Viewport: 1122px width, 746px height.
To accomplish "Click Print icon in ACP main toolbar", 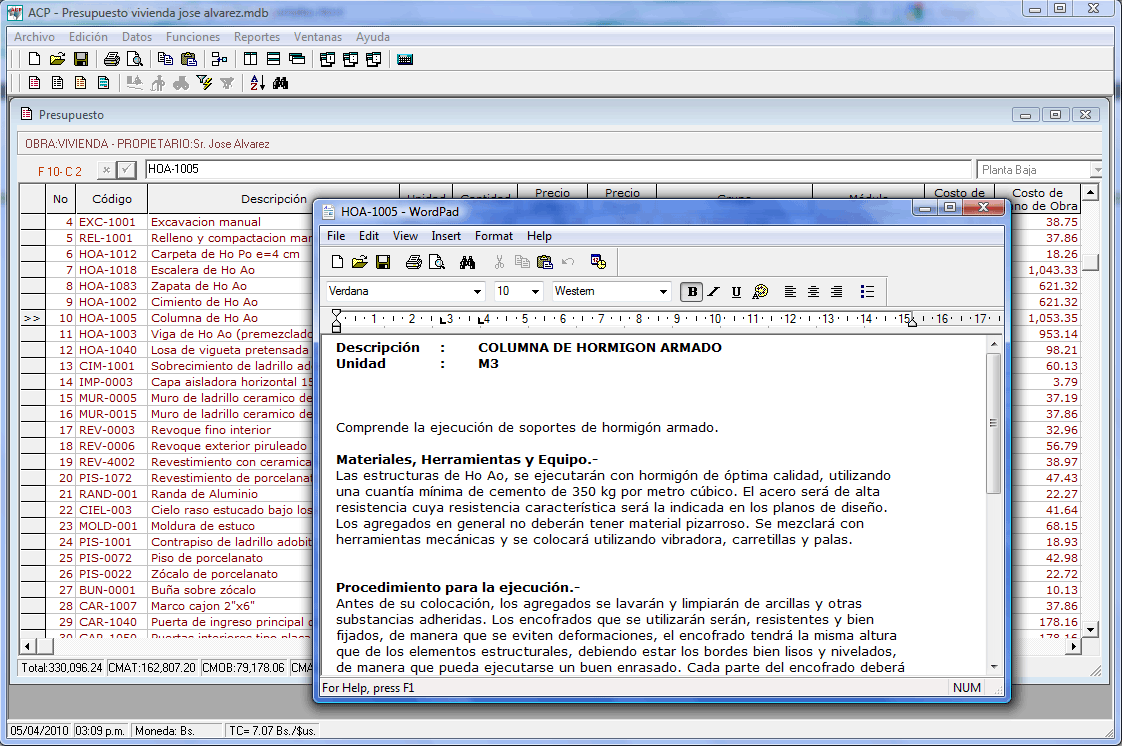I will coord(112,59).
